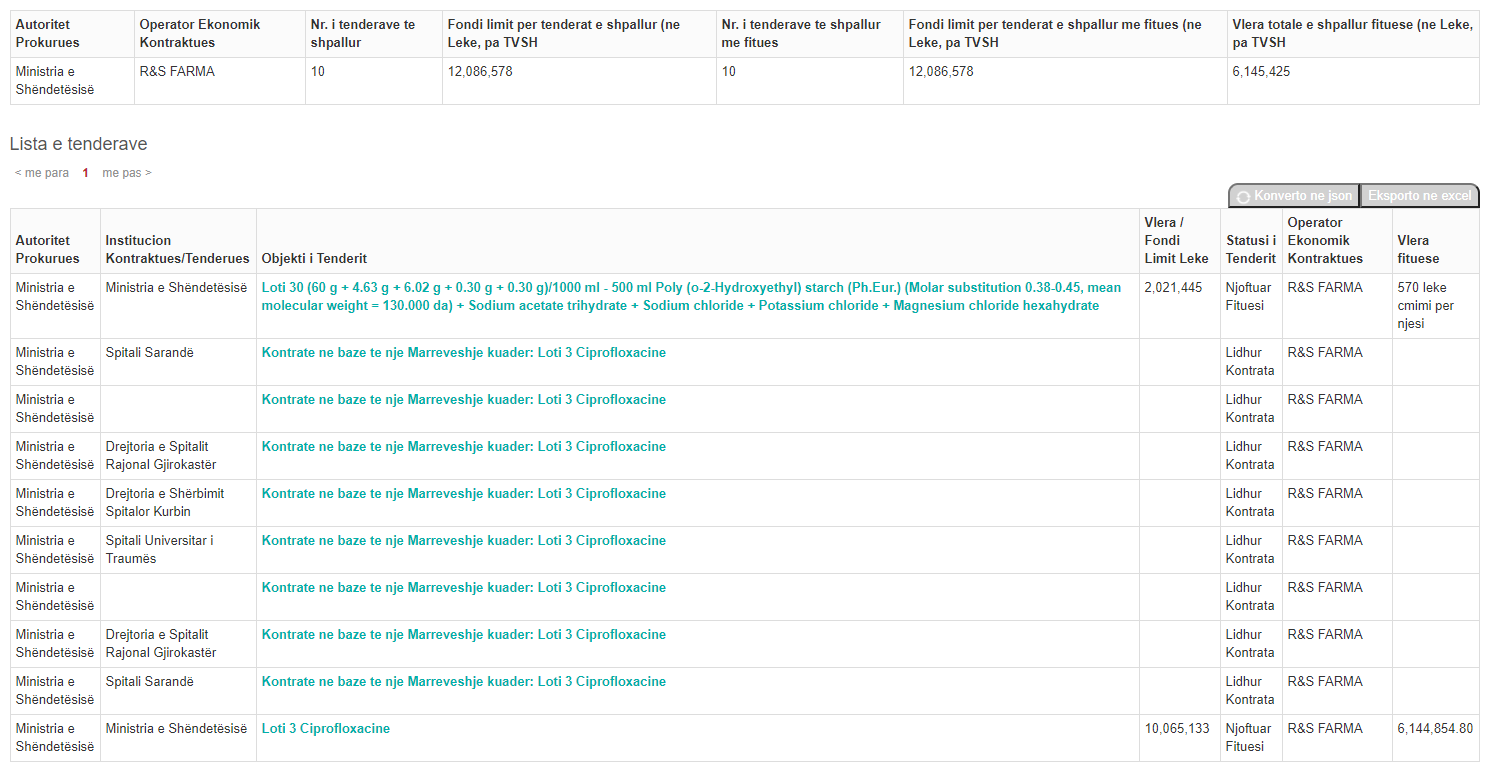Open the bottom Rajonal Gjirokastër contract link

[463, 635]
